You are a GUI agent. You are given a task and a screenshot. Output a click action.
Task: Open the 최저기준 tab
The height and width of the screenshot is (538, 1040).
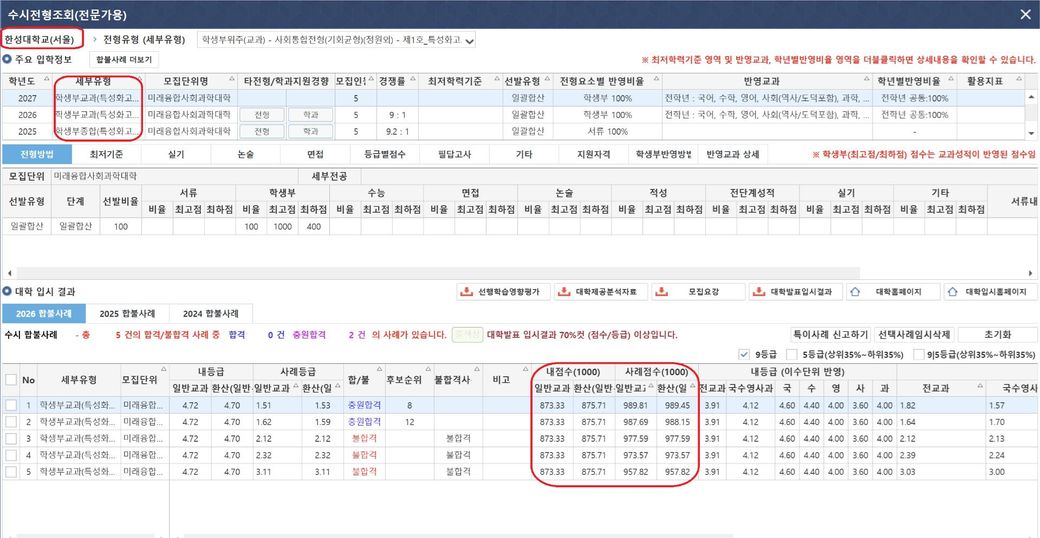pos(107,154)
